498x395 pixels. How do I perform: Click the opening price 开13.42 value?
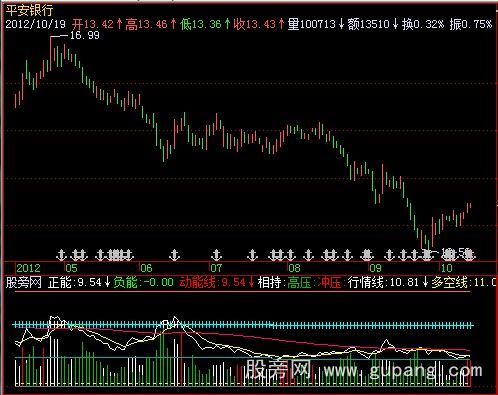(93, 24)
